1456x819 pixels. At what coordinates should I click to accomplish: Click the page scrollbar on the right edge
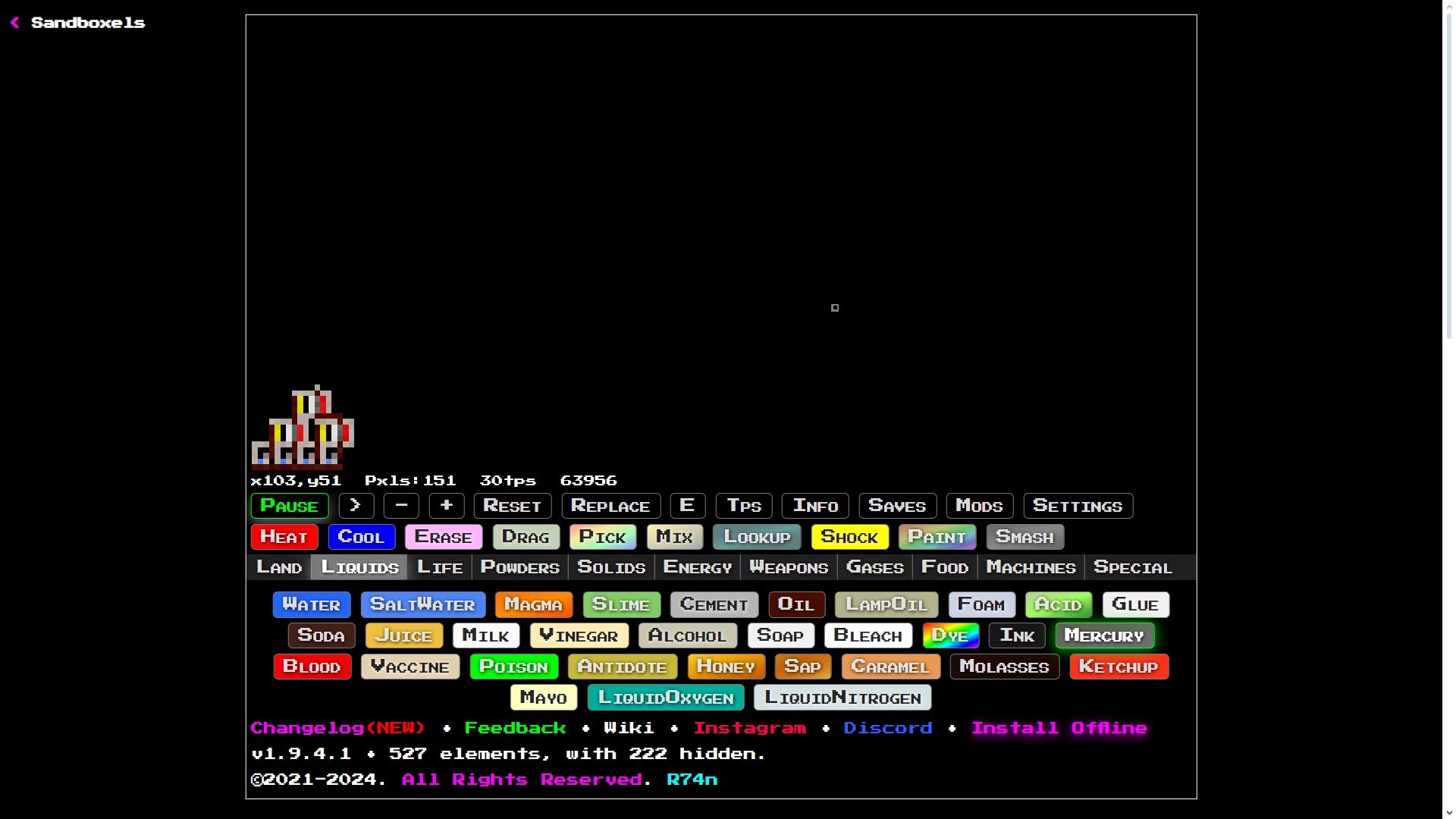(x=1448, y=174)
